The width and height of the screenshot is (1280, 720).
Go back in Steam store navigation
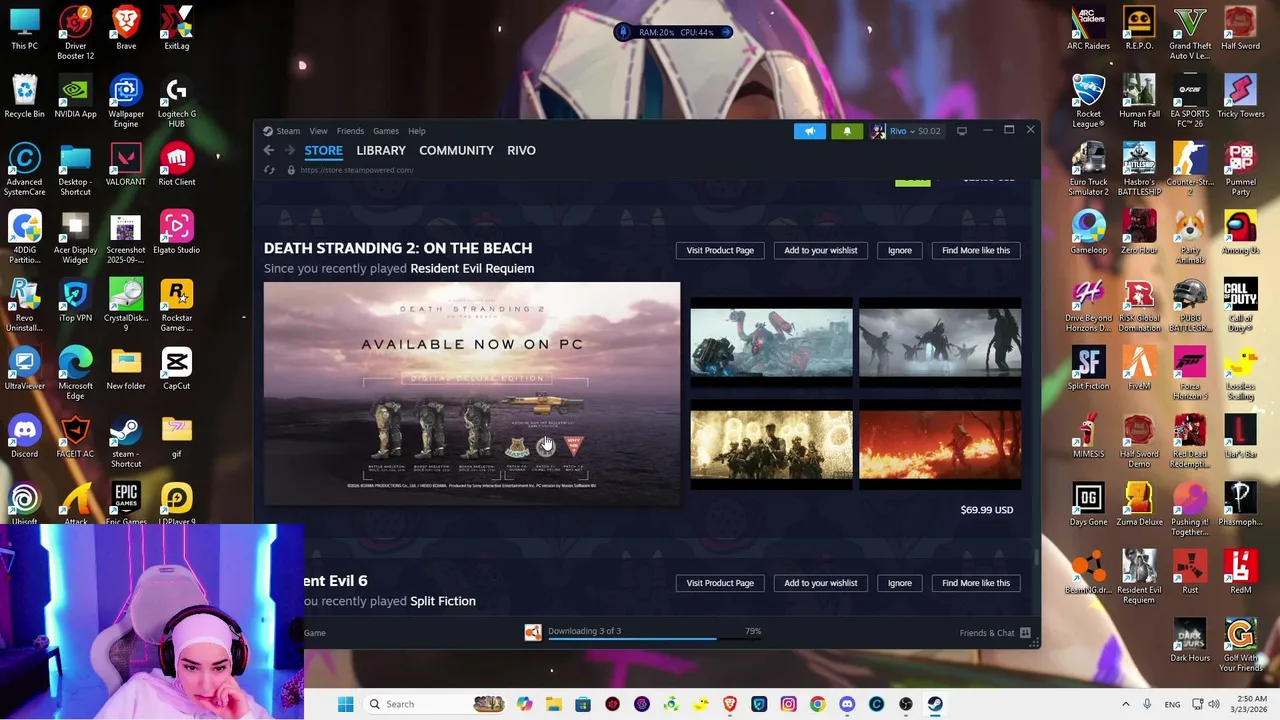point(269,150)
